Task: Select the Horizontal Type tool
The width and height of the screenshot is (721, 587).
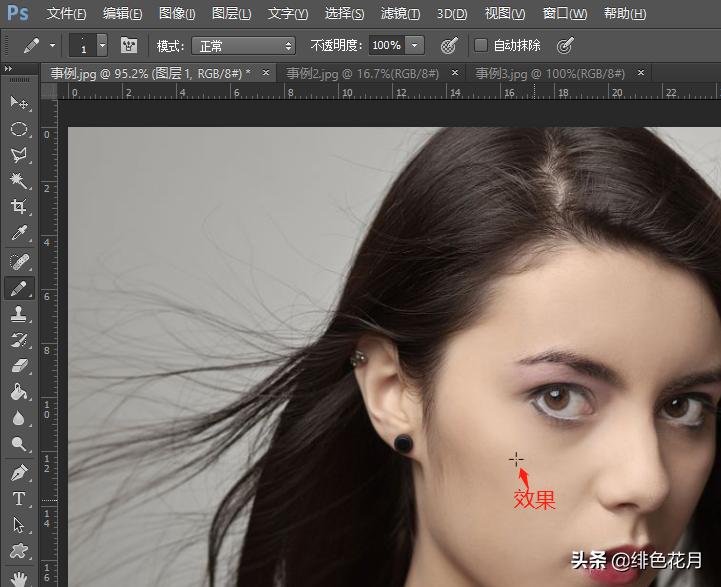Action: click(x=19, y=498)
